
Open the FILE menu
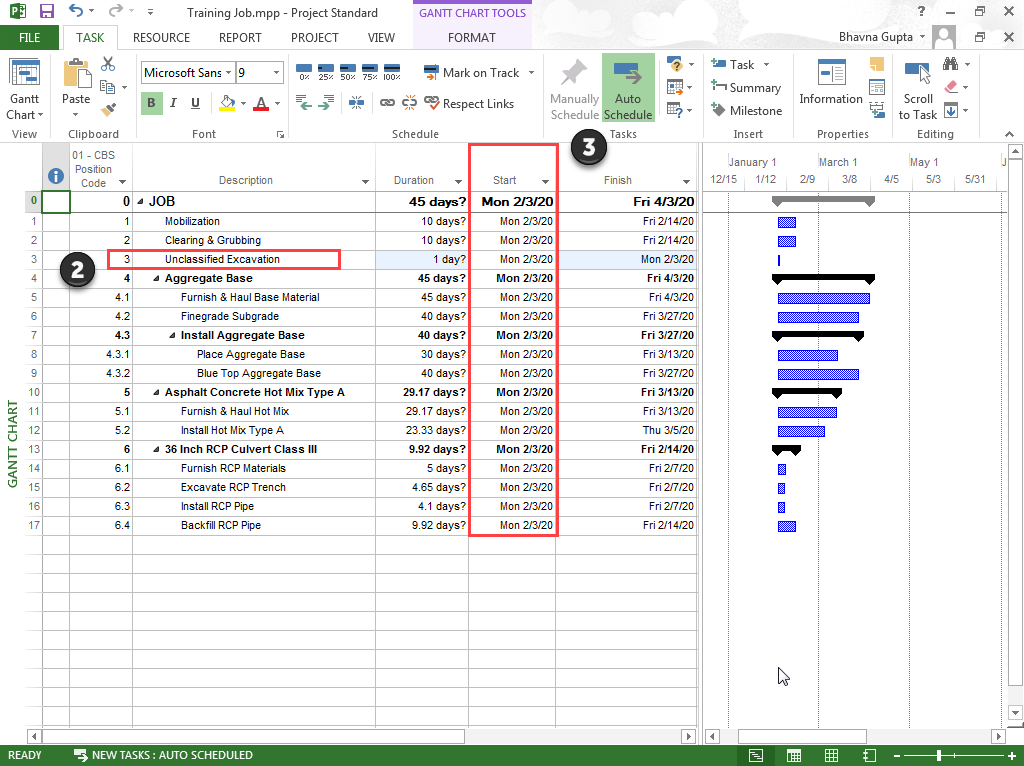pos(30,37)
